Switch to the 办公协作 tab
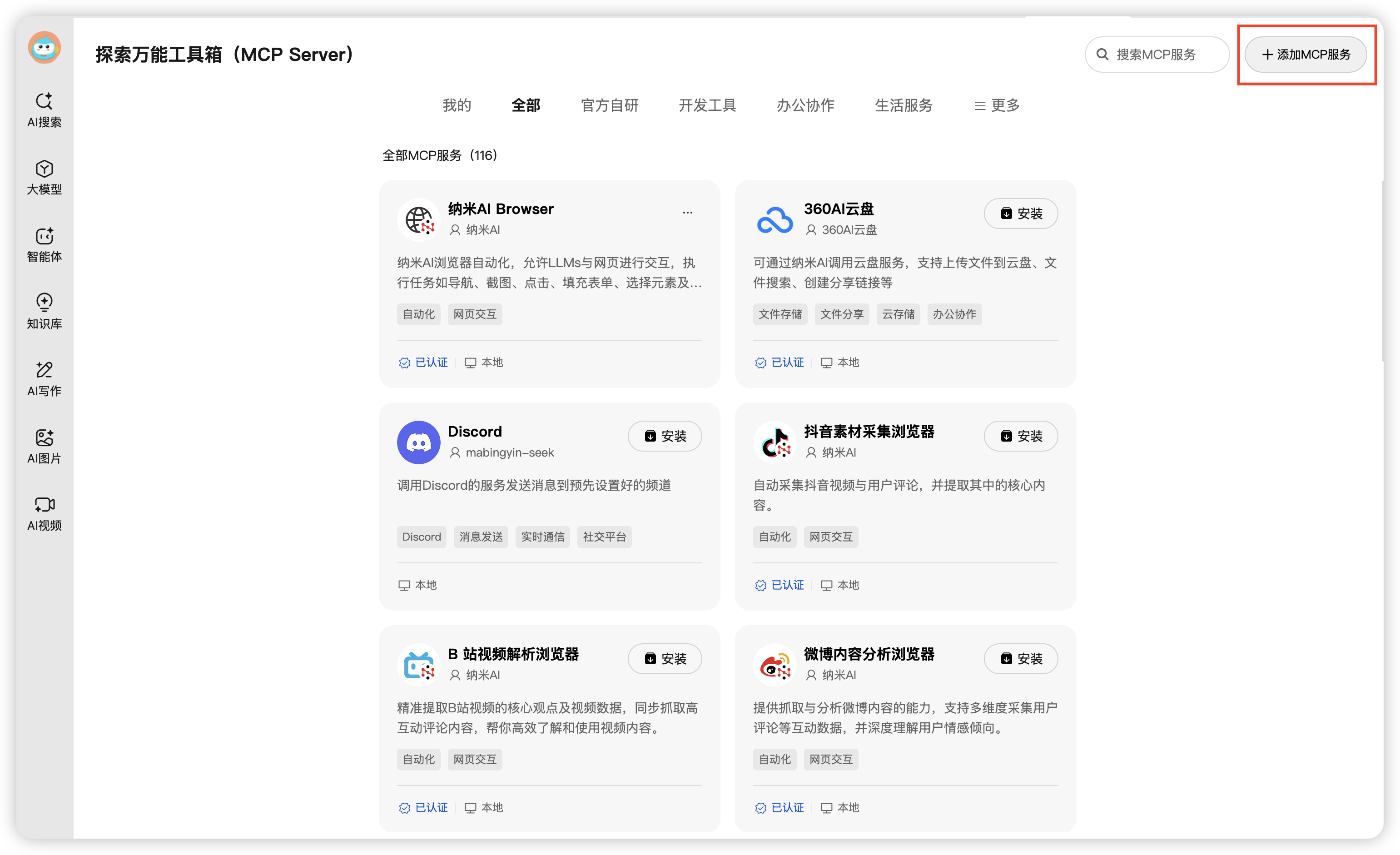 805,106
